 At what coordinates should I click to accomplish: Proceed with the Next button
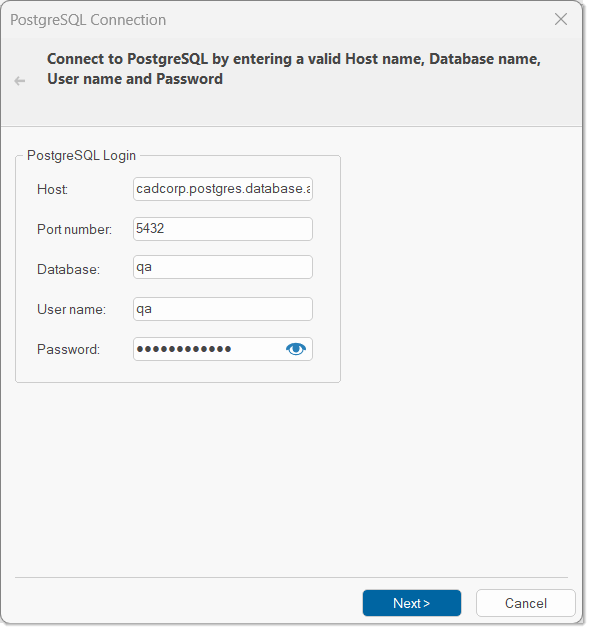pyautogui.click(x=412, y=603)
